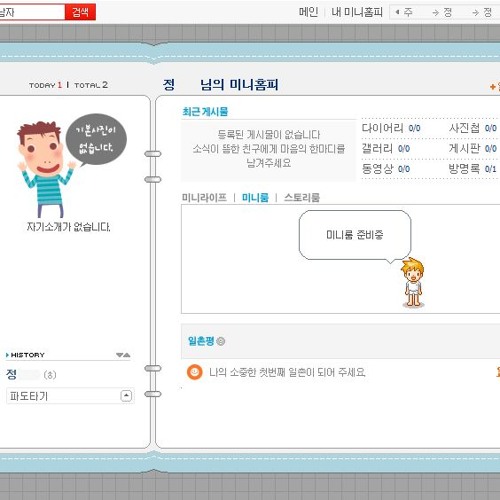Click the orange plus icon near title
The image size is (500, 500).
coord(493,87)
